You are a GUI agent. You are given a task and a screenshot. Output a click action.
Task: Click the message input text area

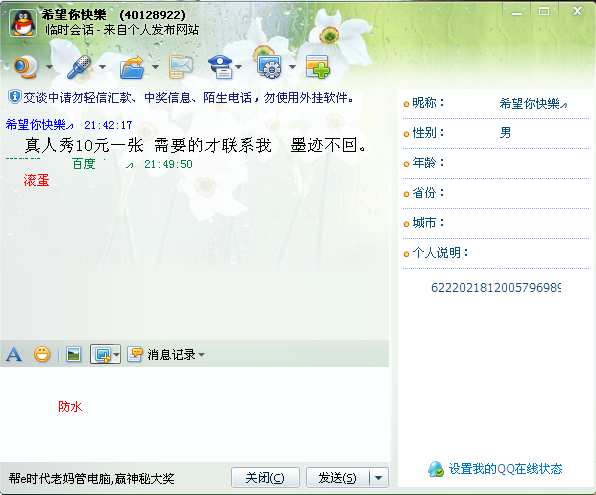tap(195, 414)
